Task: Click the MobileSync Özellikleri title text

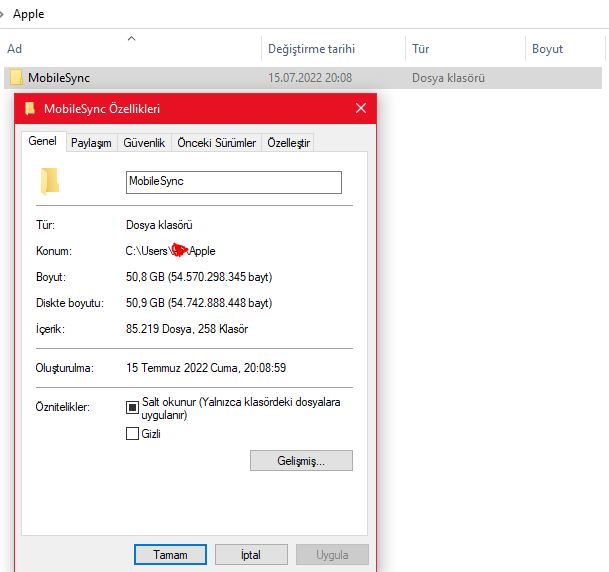Action: click(102, 108)
